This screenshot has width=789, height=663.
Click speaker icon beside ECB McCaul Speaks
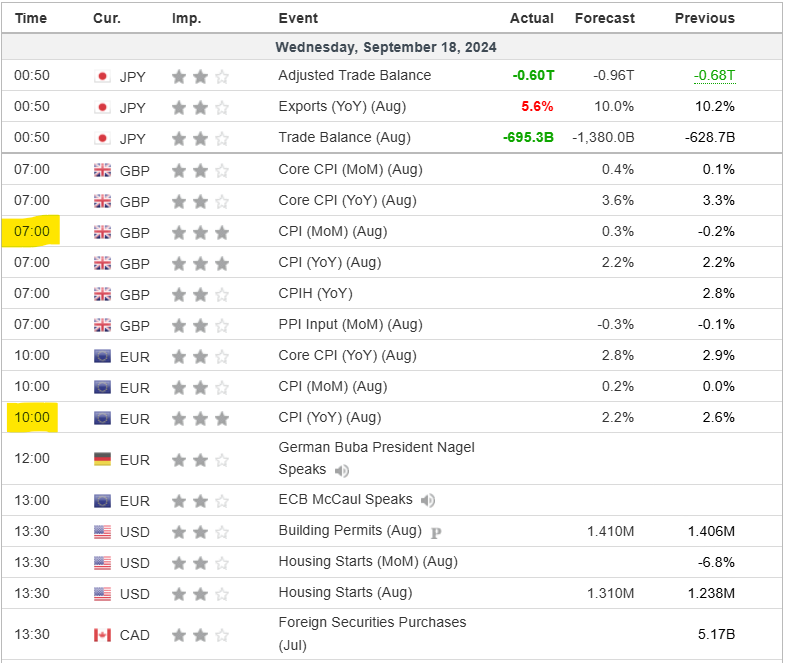(x=428, y=500)
